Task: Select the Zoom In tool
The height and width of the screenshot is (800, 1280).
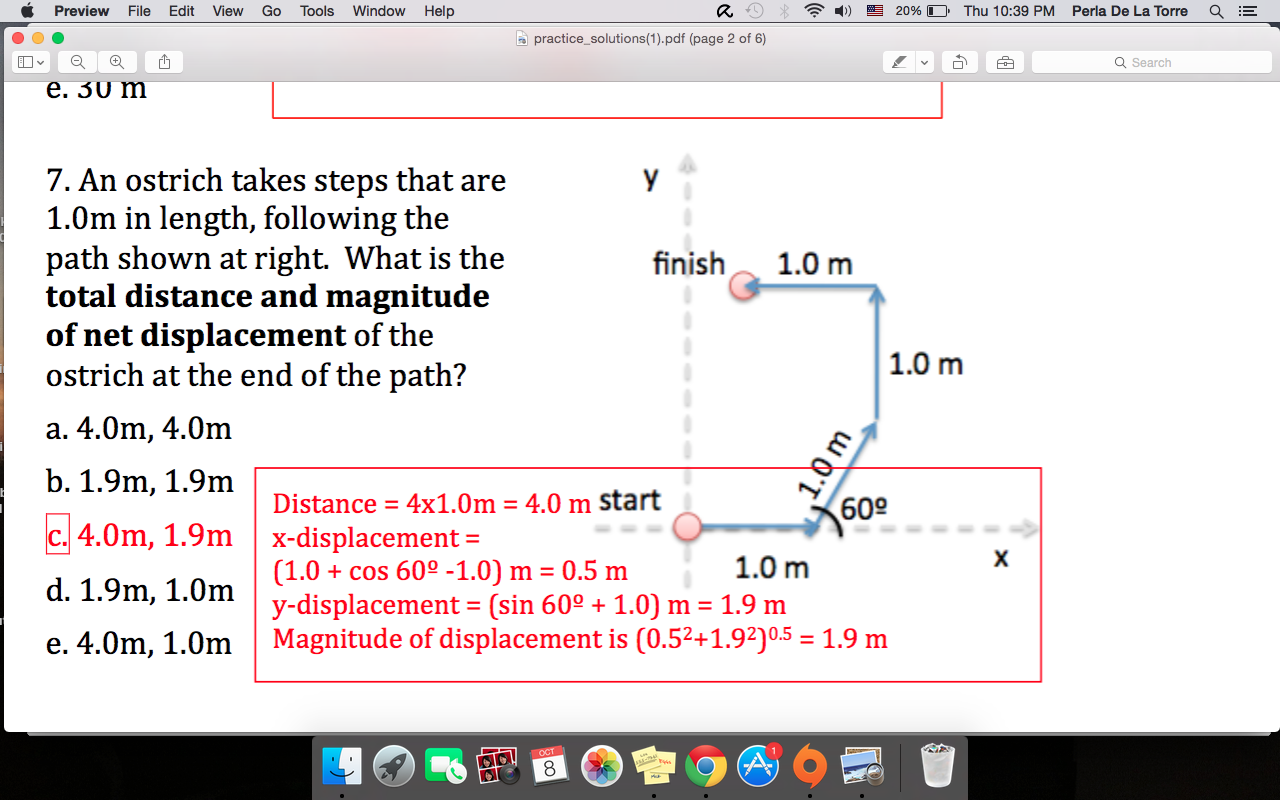Action: pyautogui.click(x=117, y=61)
